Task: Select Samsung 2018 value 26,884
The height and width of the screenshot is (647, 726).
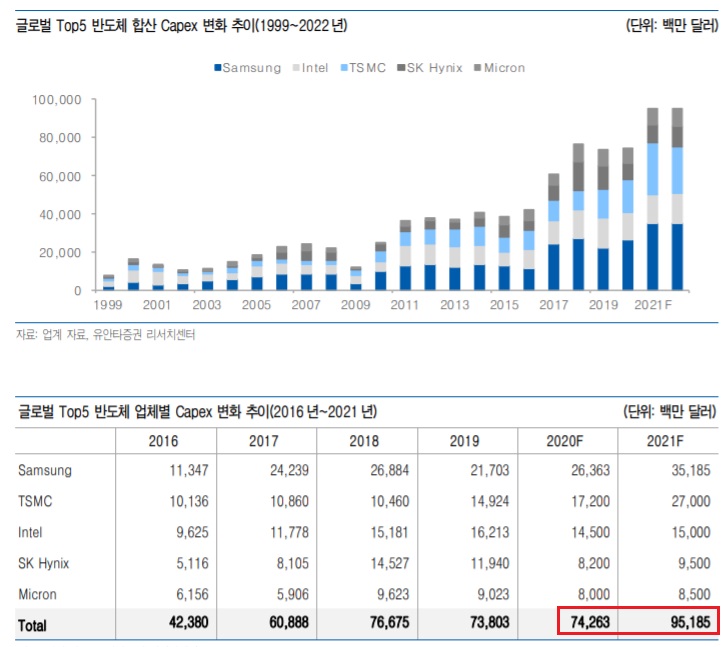Action: 389,471
